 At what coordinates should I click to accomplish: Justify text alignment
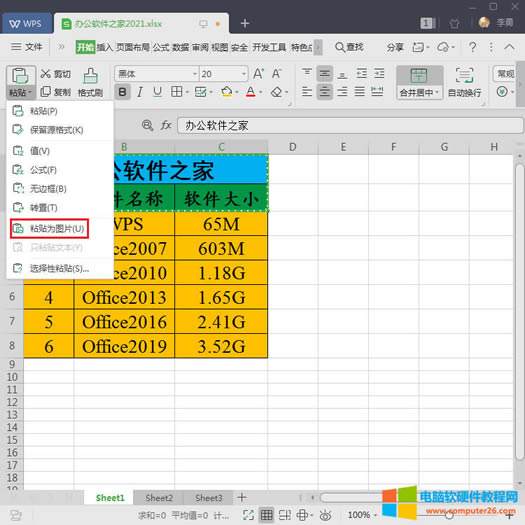tap(360, 91)
